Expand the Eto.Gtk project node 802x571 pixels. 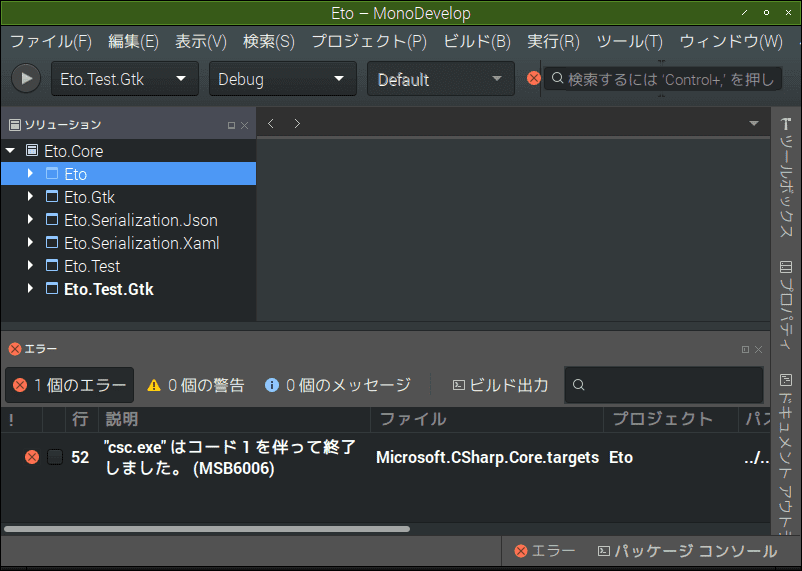(30, 196)
